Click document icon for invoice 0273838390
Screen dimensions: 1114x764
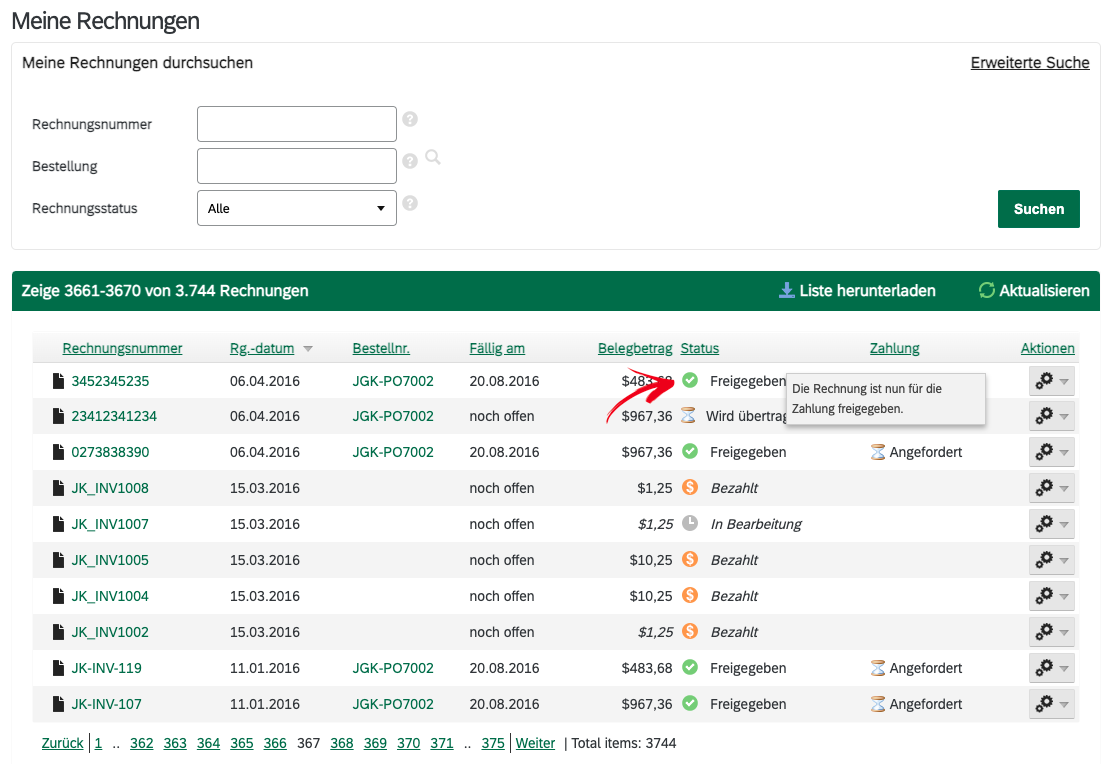pos(58,452)
